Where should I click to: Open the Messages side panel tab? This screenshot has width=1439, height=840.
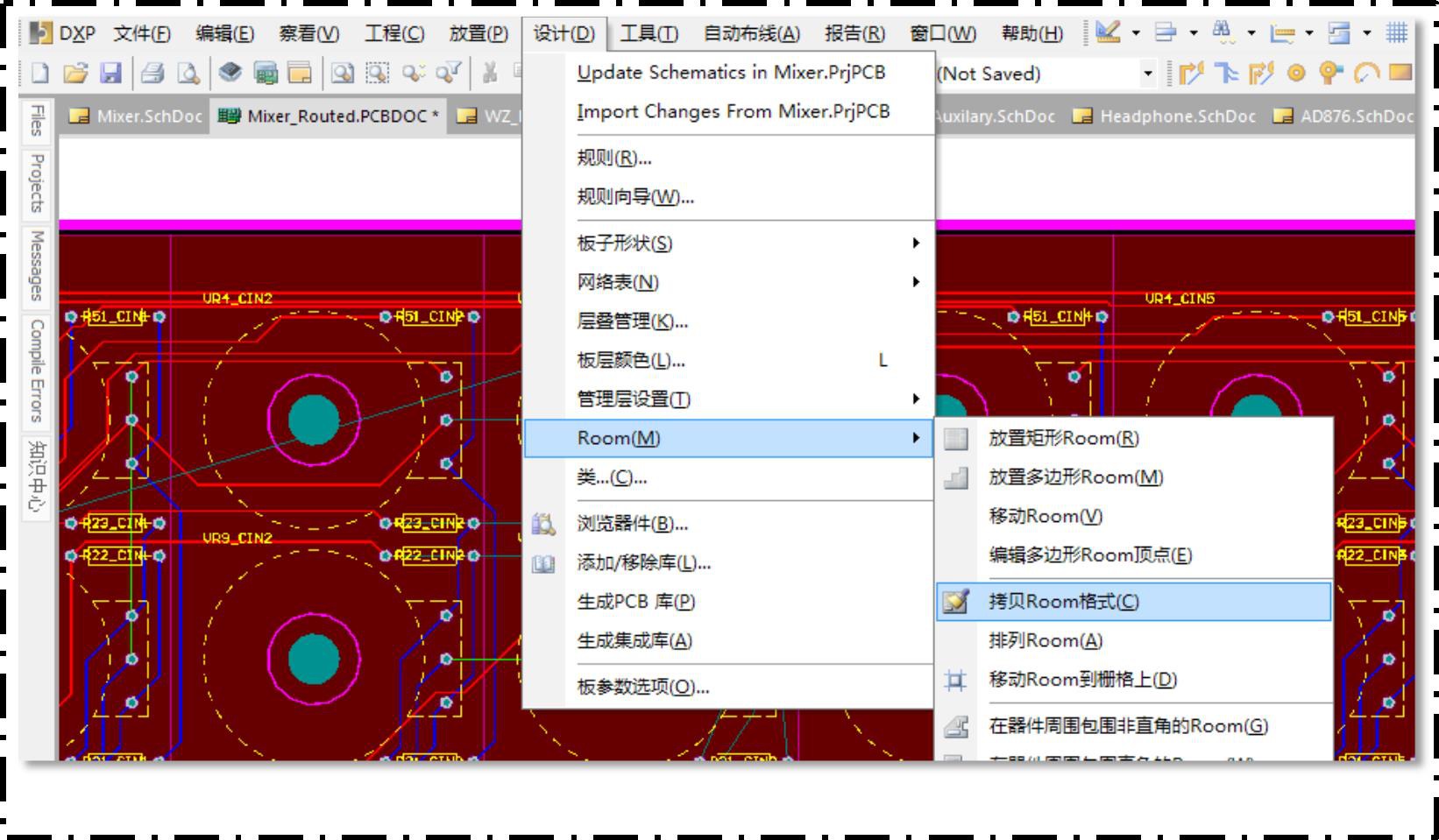pyautogui.click(x=37, y=265)
